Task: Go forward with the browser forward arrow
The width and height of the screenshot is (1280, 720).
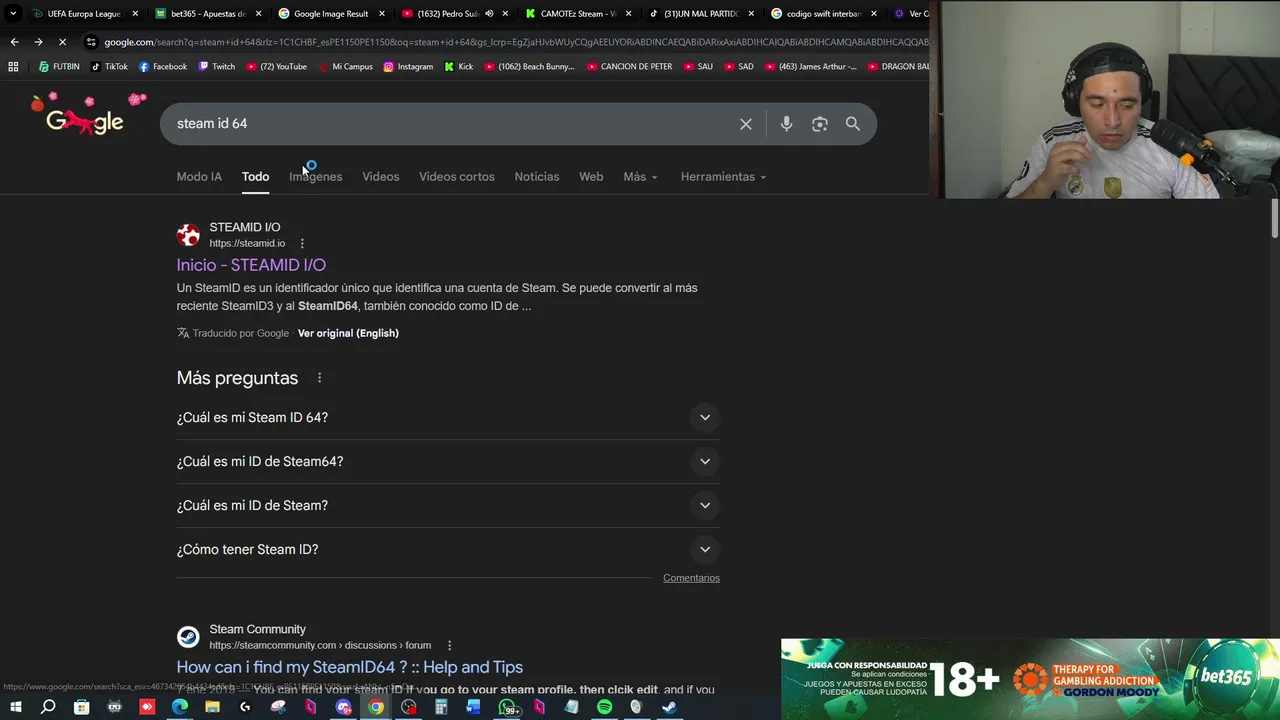Action: [x=38, y=42]
